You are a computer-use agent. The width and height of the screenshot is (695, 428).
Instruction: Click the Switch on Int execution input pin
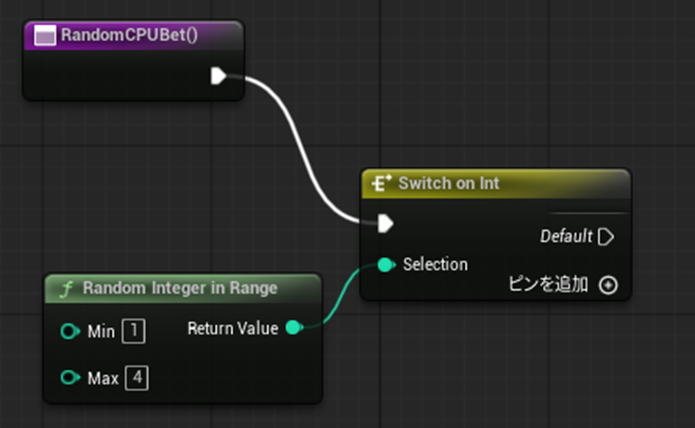pyautogui.click(x=386, y=222)
